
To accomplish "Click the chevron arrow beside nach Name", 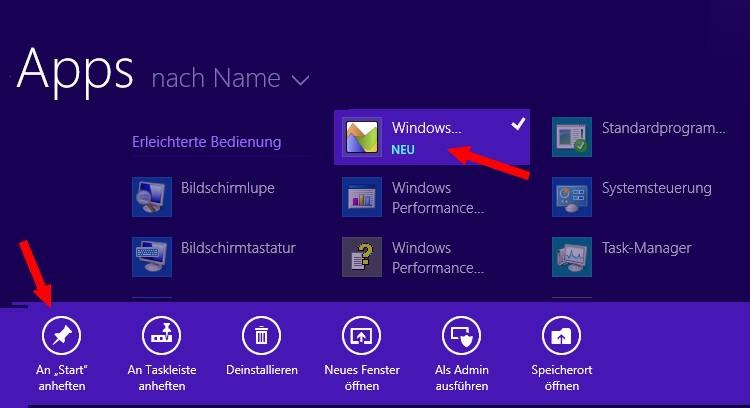I will (300, 79).
